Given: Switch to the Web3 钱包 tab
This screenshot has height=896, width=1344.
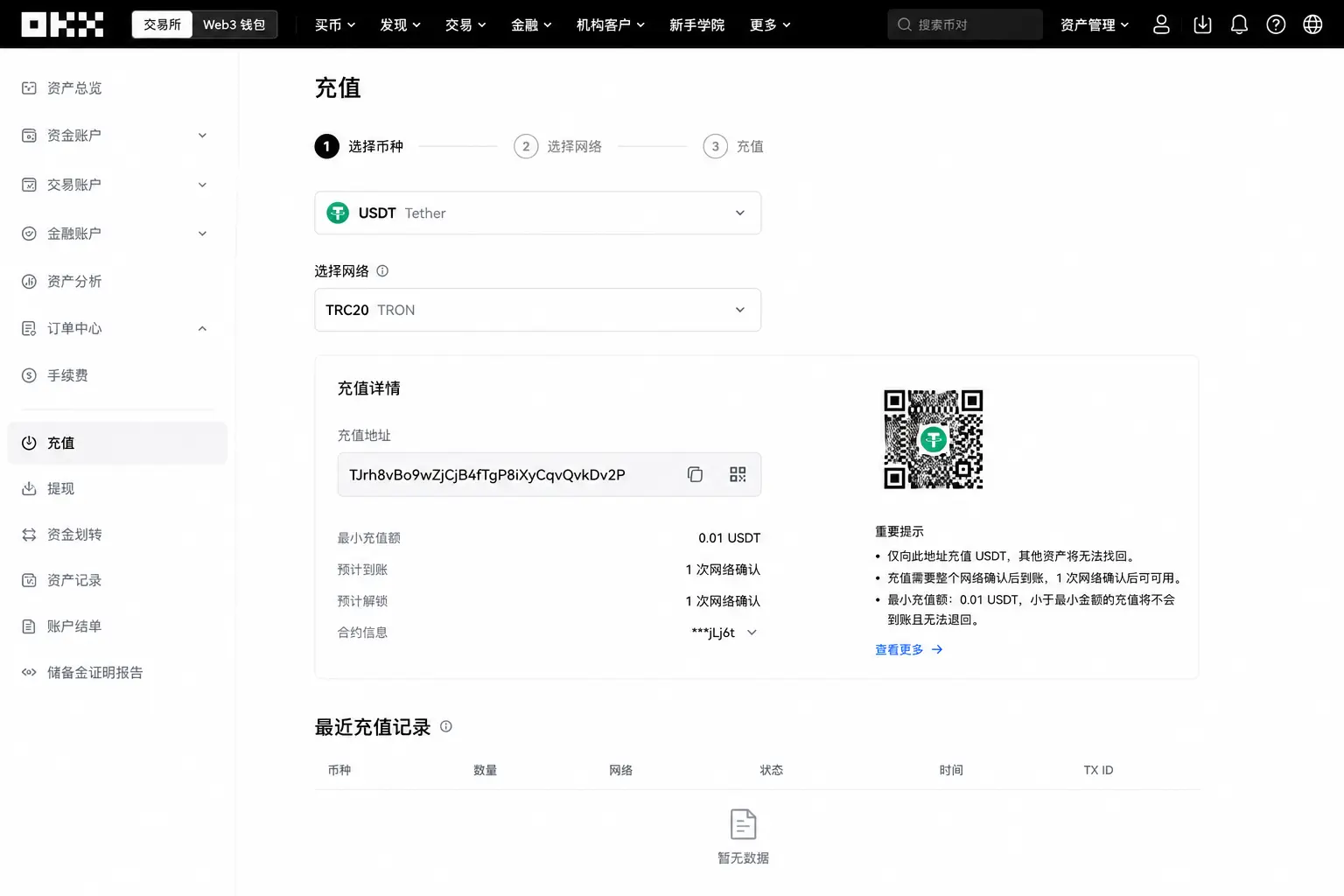Looking at the screenshot, I should (x=234, y=24).
